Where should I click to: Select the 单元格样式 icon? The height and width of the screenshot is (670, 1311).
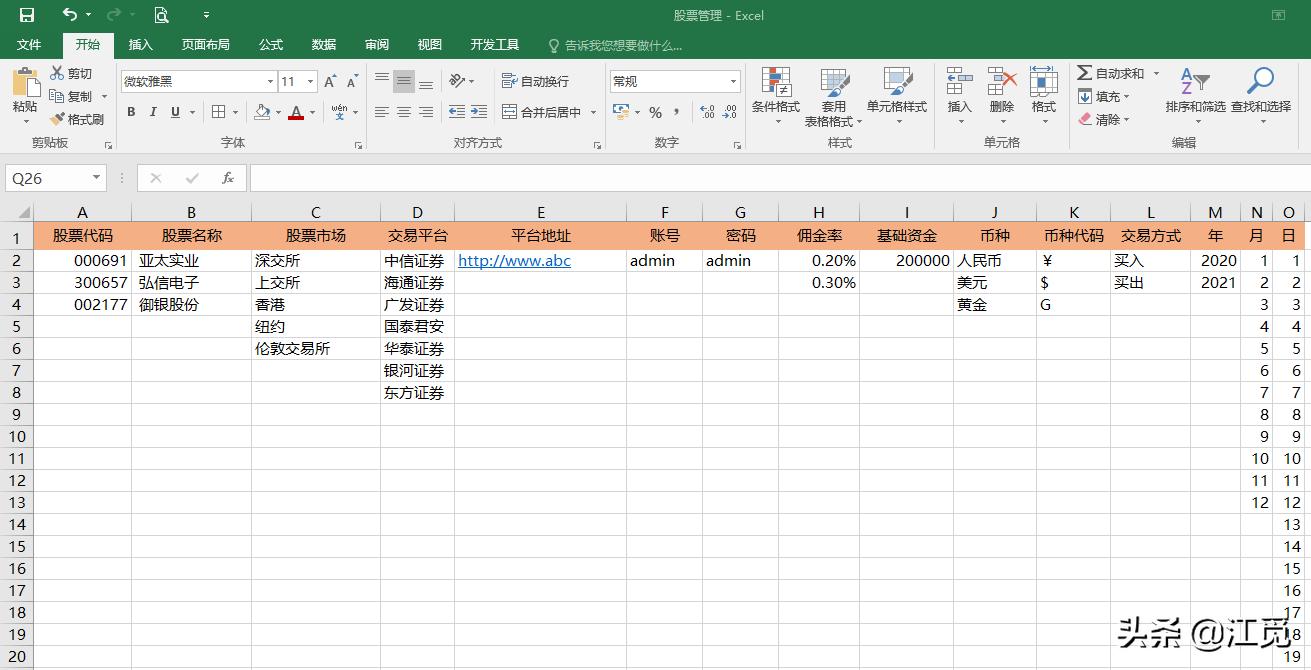895,97
